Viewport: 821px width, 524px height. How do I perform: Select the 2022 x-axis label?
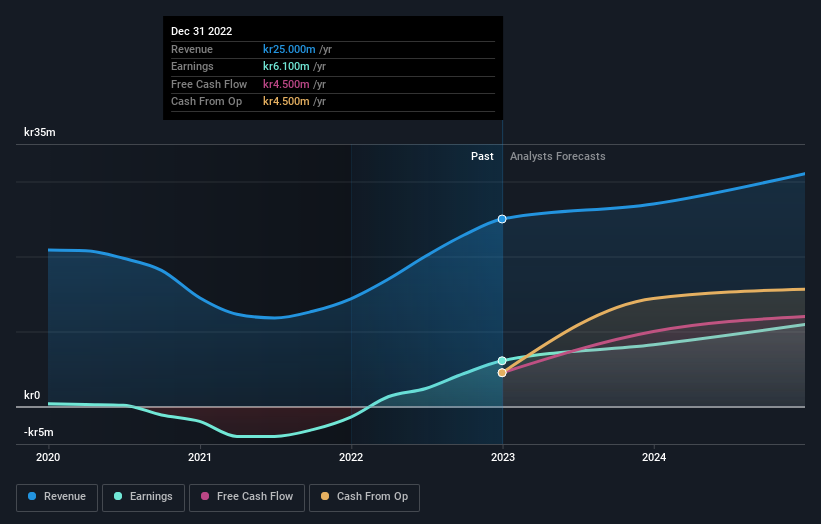[x=351, y=458]
